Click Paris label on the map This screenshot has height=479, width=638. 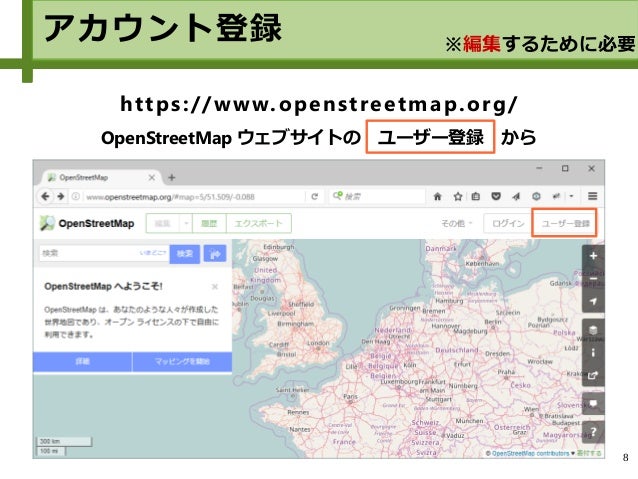(x=350, y=396)
